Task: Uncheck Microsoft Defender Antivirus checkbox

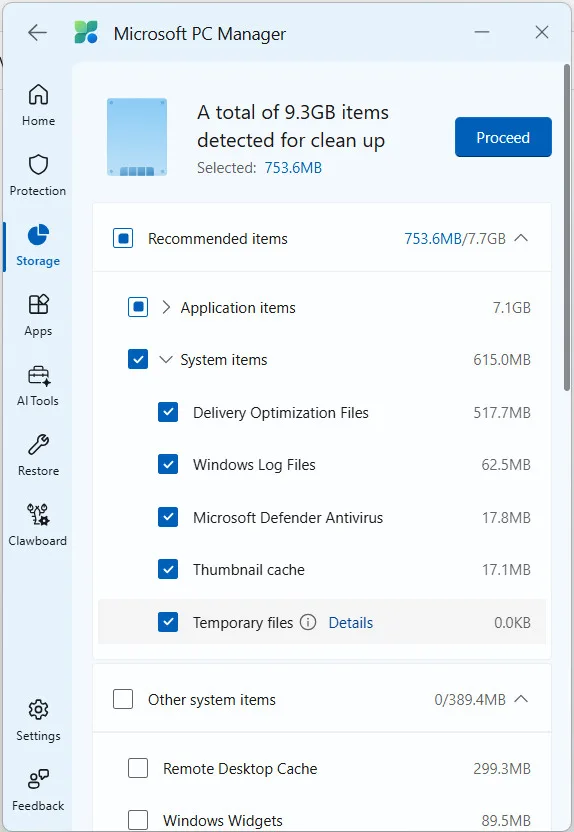Action: click(168, 517)
